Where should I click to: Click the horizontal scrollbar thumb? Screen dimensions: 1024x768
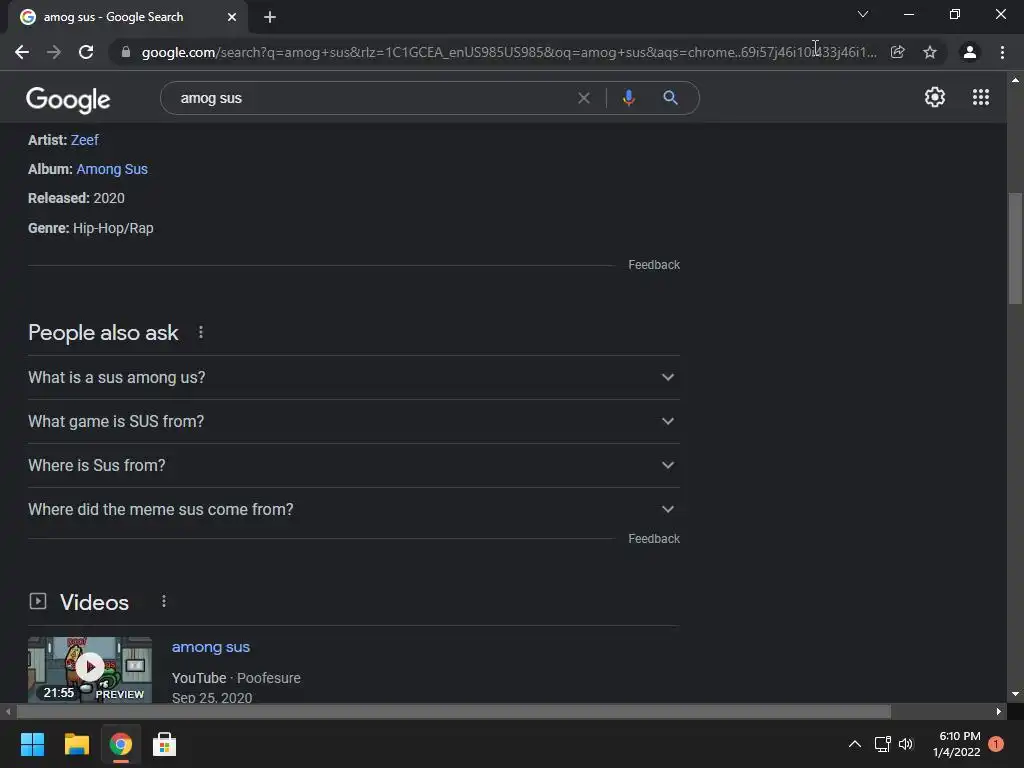454,711
